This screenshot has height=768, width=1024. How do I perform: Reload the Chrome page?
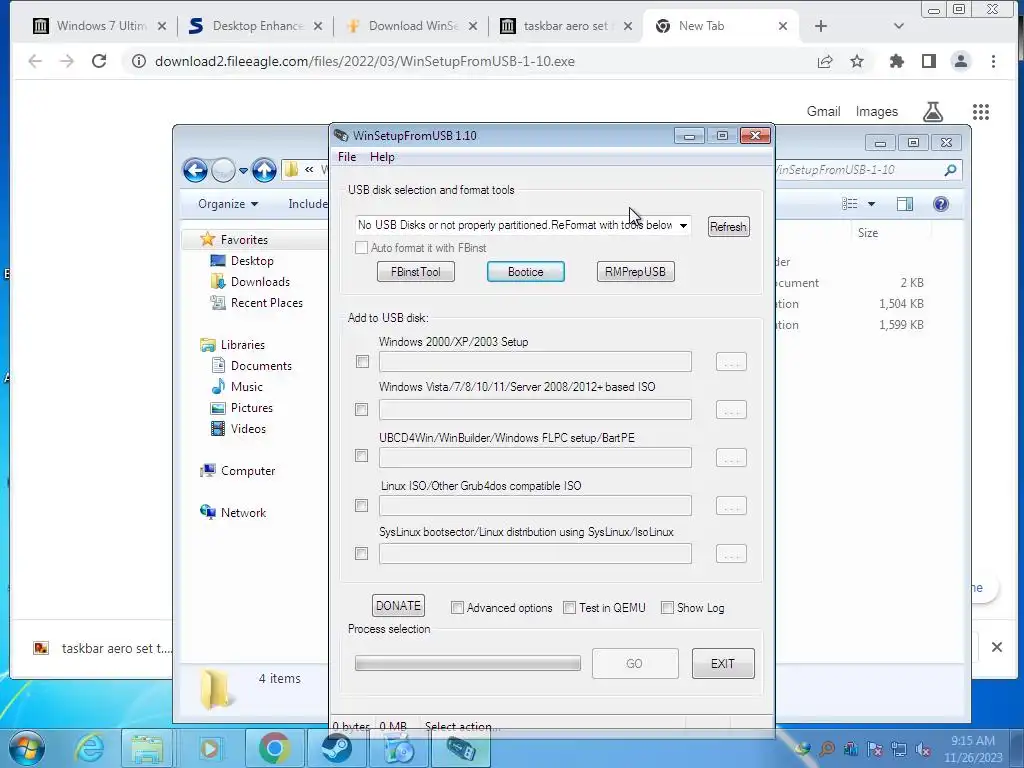point(99,61)
